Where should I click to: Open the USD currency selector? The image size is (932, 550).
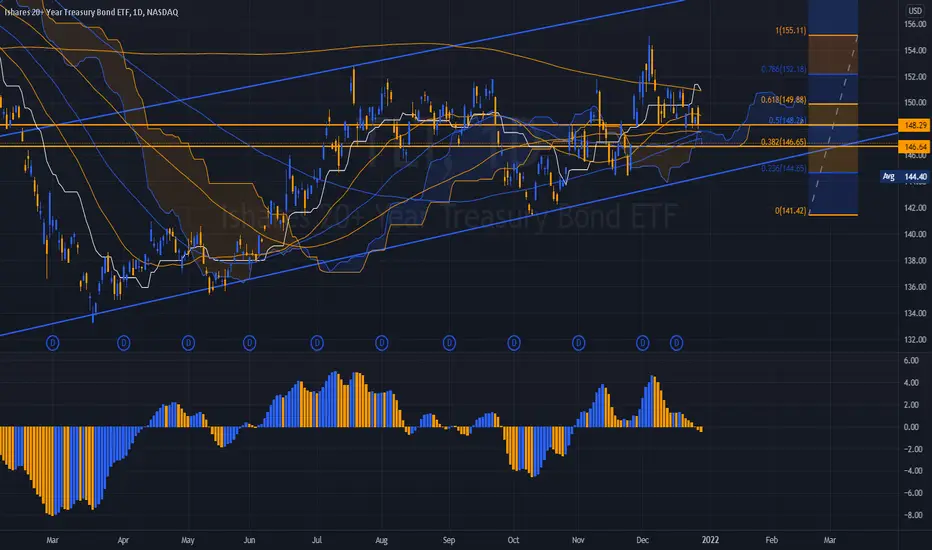(915, 11)
